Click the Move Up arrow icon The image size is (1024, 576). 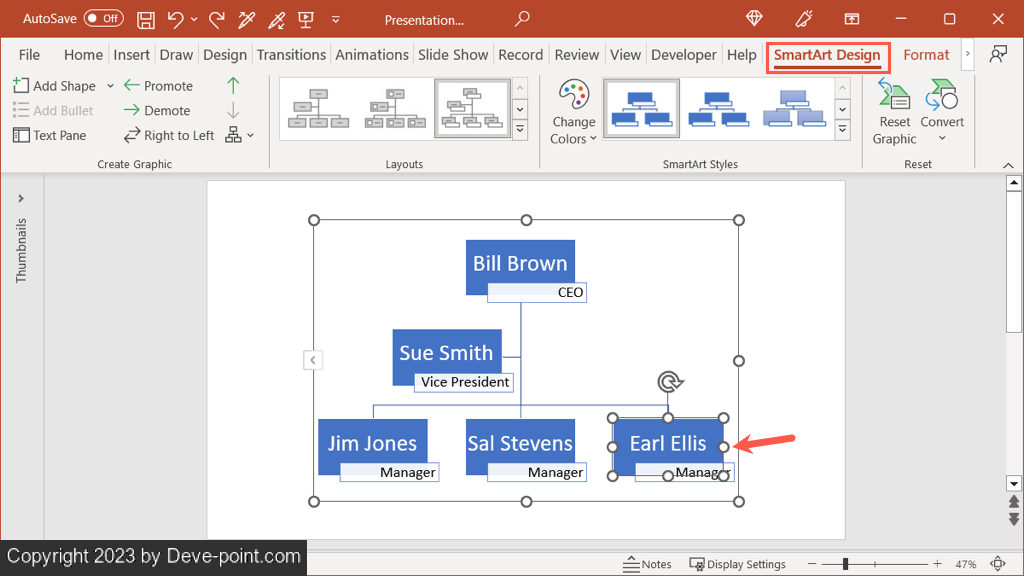(x=233, y=86)
